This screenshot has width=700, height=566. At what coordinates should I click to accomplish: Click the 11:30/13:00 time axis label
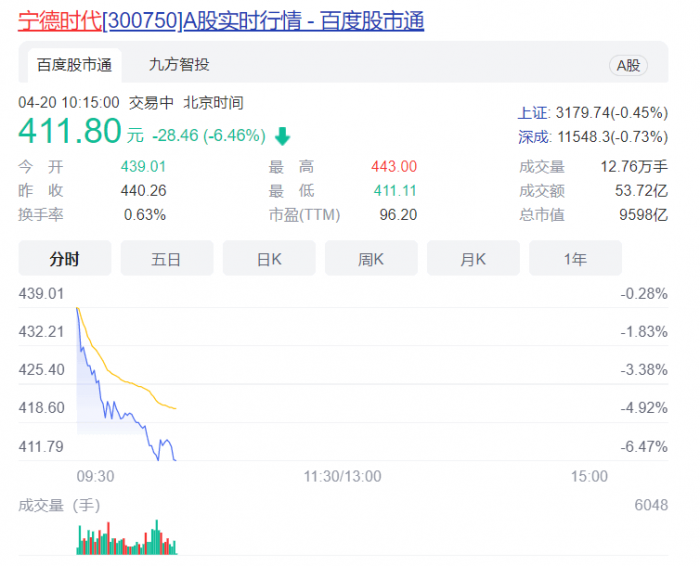[x=342, y=476]
